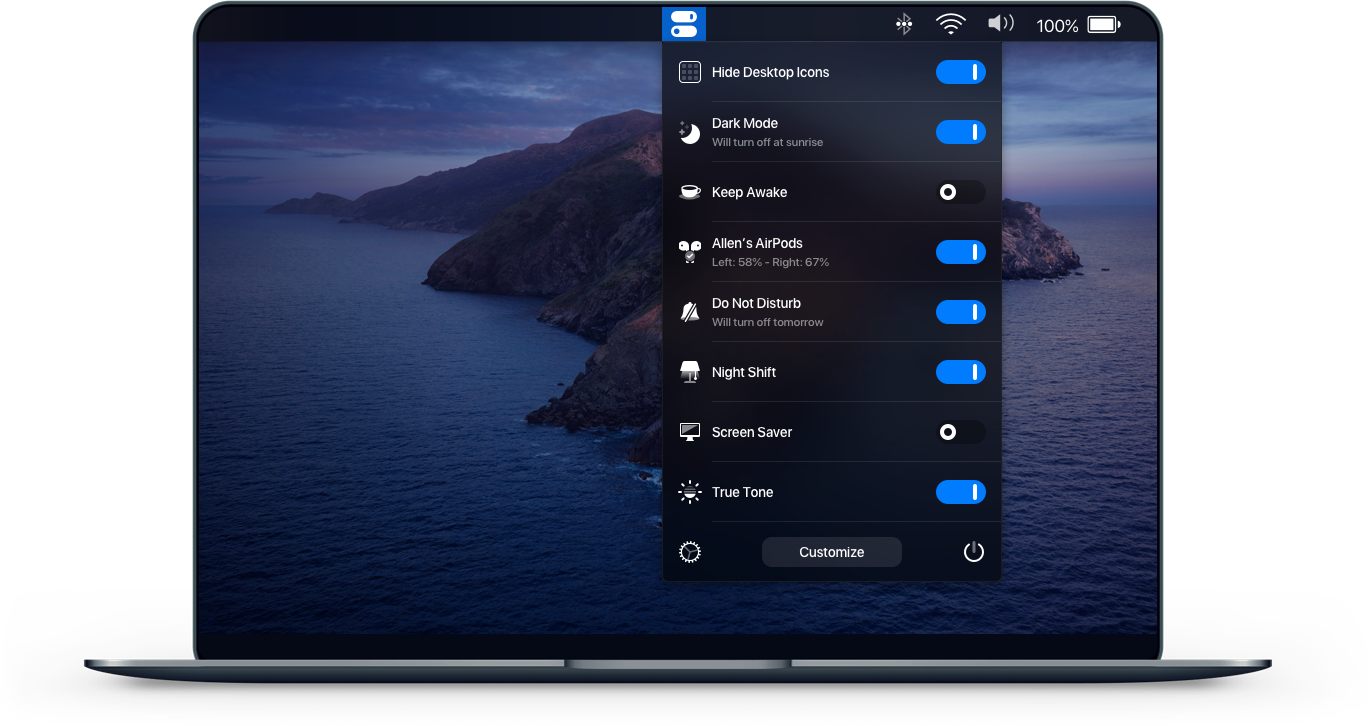Open the volume speaker icon
1368x726 pixels.
[1000, 24]
